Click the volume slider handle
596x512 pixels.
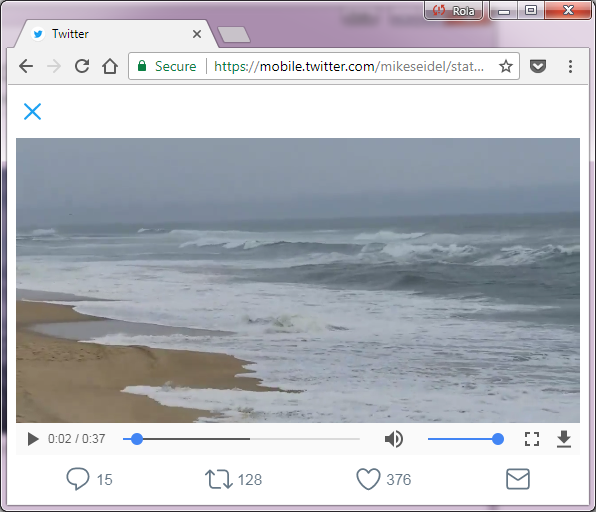coord(498,439)
